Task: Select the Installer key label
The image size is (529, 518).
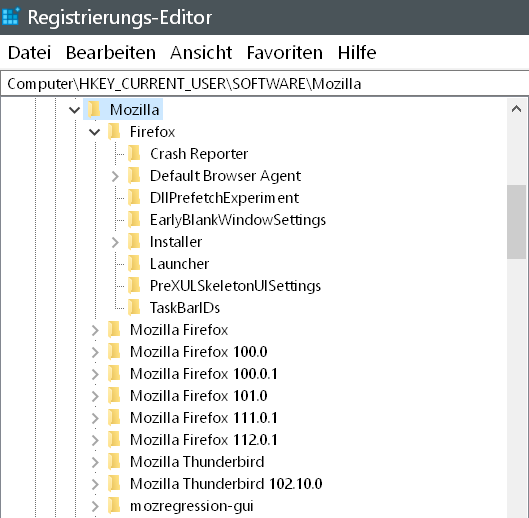Action: [176, 242]
